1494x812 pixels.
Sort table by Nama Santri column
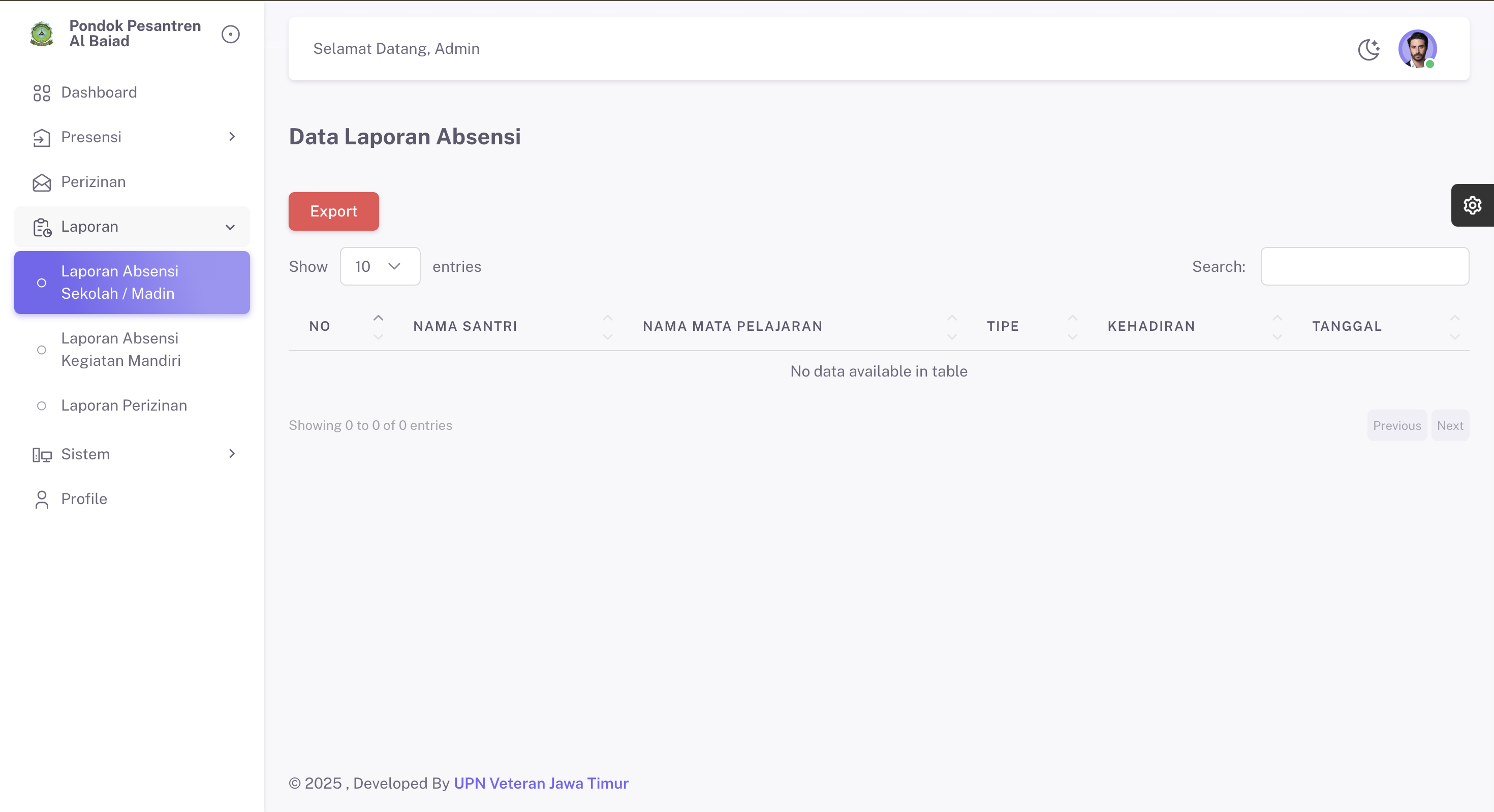(465, 326)
